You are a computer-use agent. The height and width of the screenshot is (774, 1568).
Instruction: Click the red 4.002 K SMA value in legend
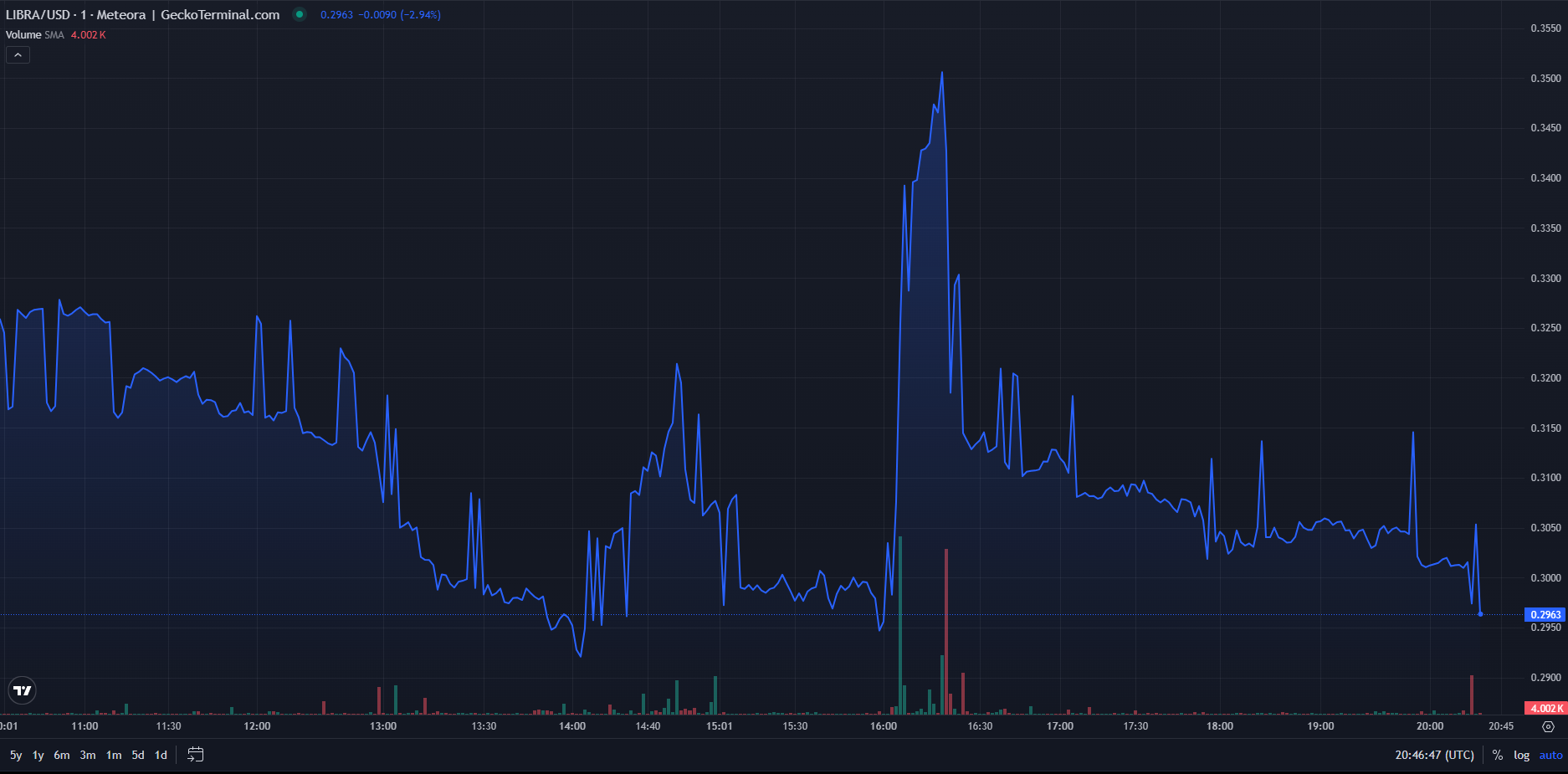(89, 35)
